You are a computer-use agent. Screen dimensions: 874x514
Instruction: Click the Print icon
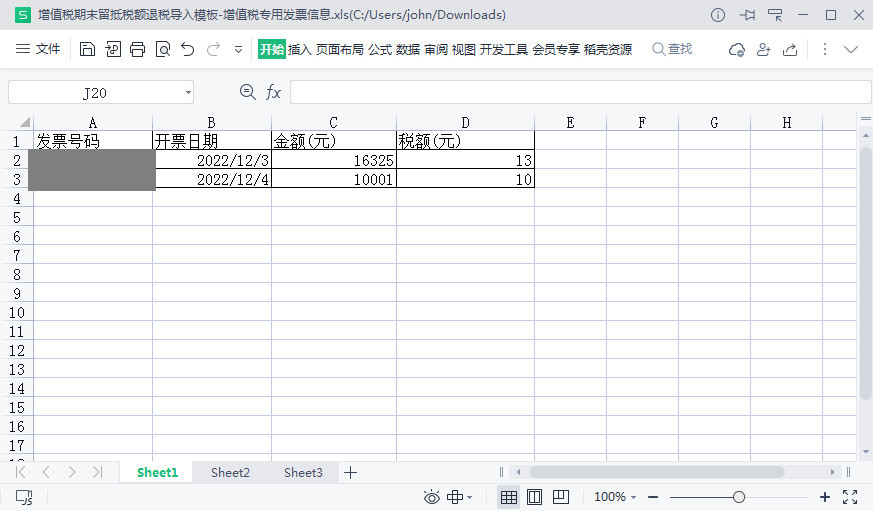[x=138, y=49]
